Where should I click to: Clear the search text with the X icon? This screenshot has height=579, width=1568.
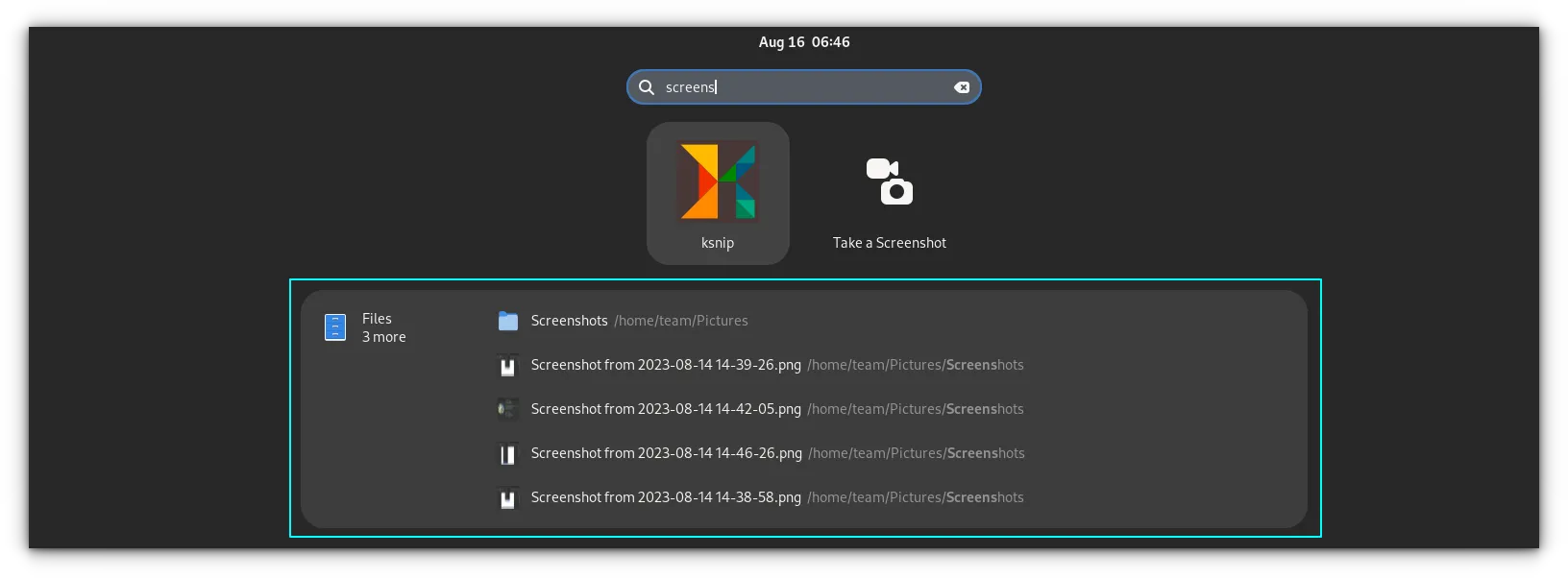962,87
